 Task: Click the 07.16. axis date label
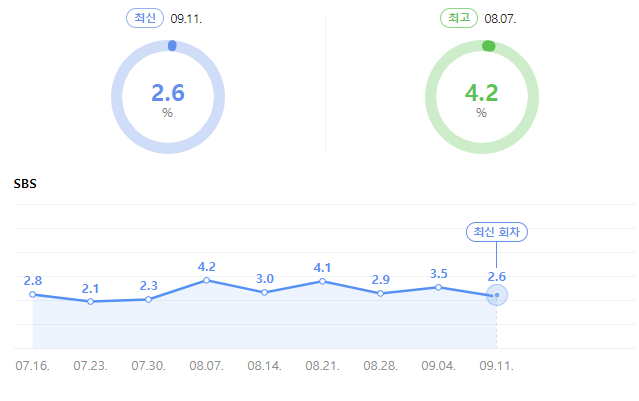[x=33, y=366]
